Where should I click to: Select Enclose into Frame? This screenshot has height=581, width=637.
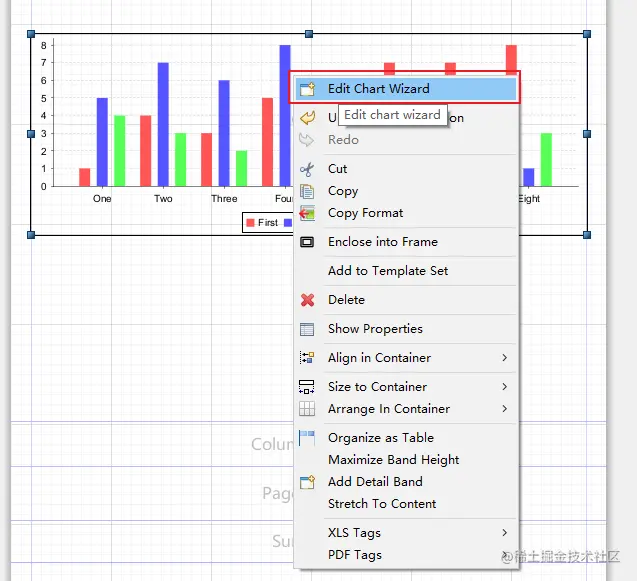[x=405, y=242]
